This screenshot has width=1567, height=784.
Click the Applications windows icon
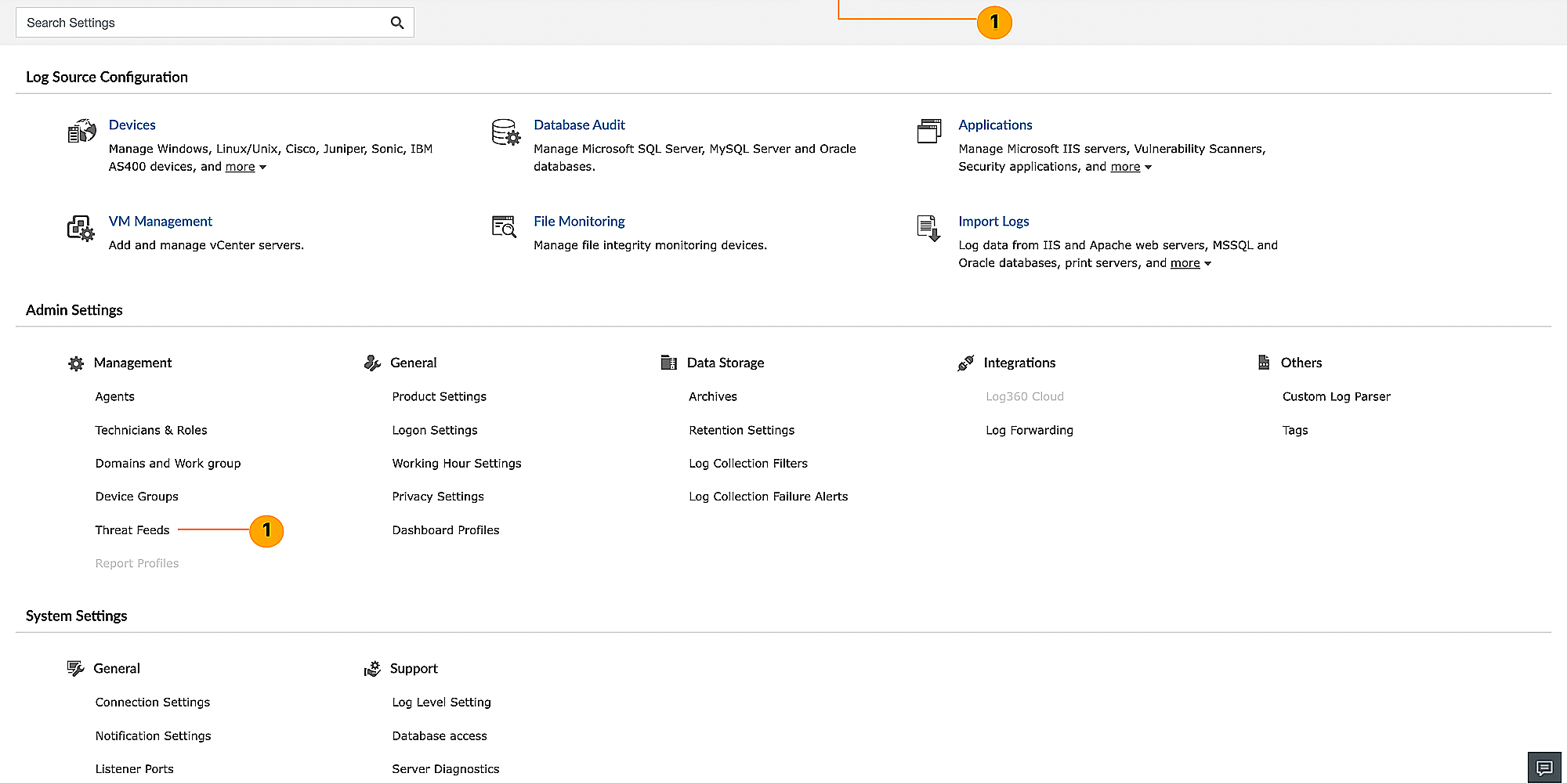[929, 131]
